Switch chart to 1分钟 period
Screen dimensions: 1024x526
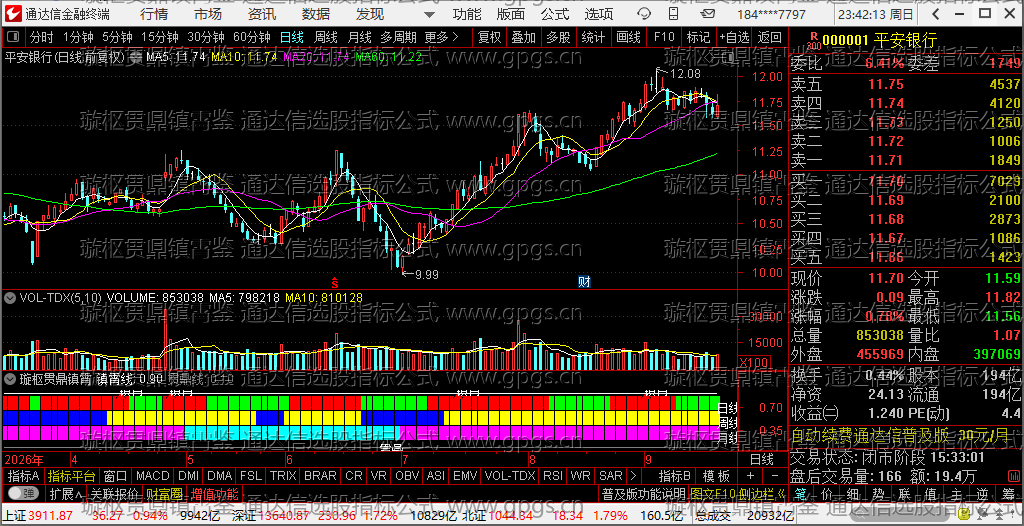[x=78, y=37]
